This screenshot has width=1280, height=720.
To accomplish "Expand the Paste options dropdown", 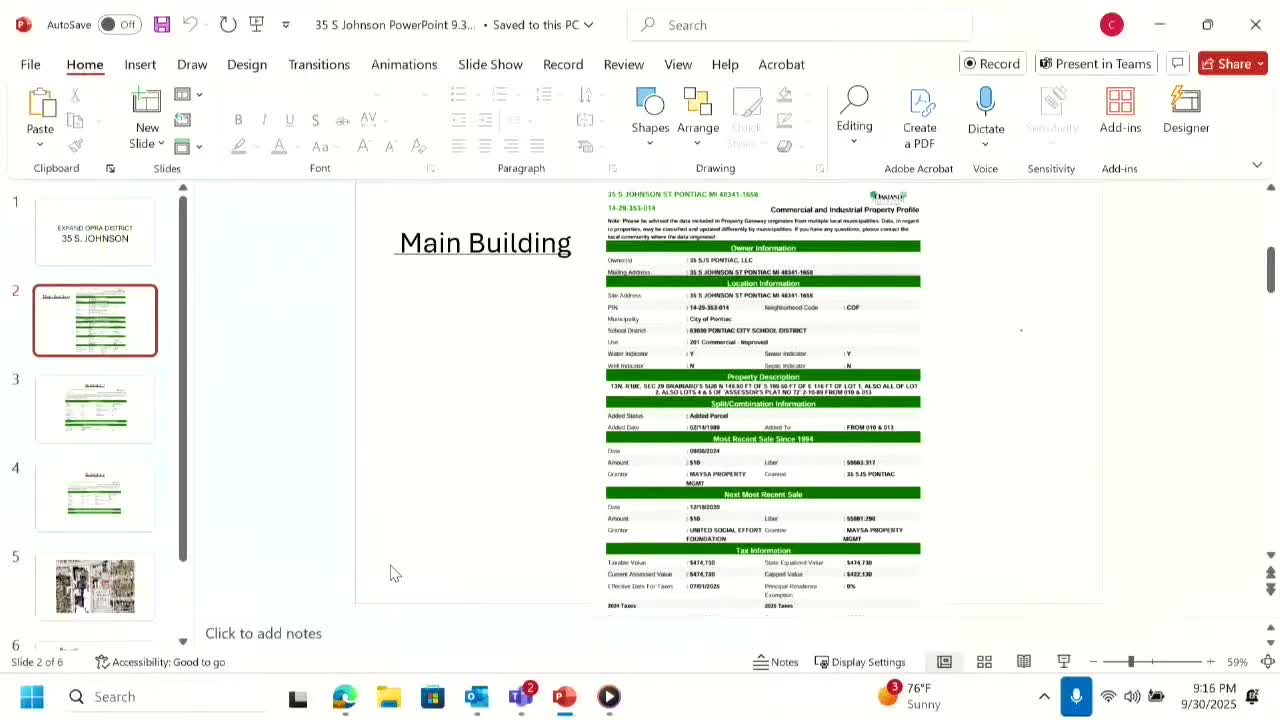I will (x=40, y=144).
